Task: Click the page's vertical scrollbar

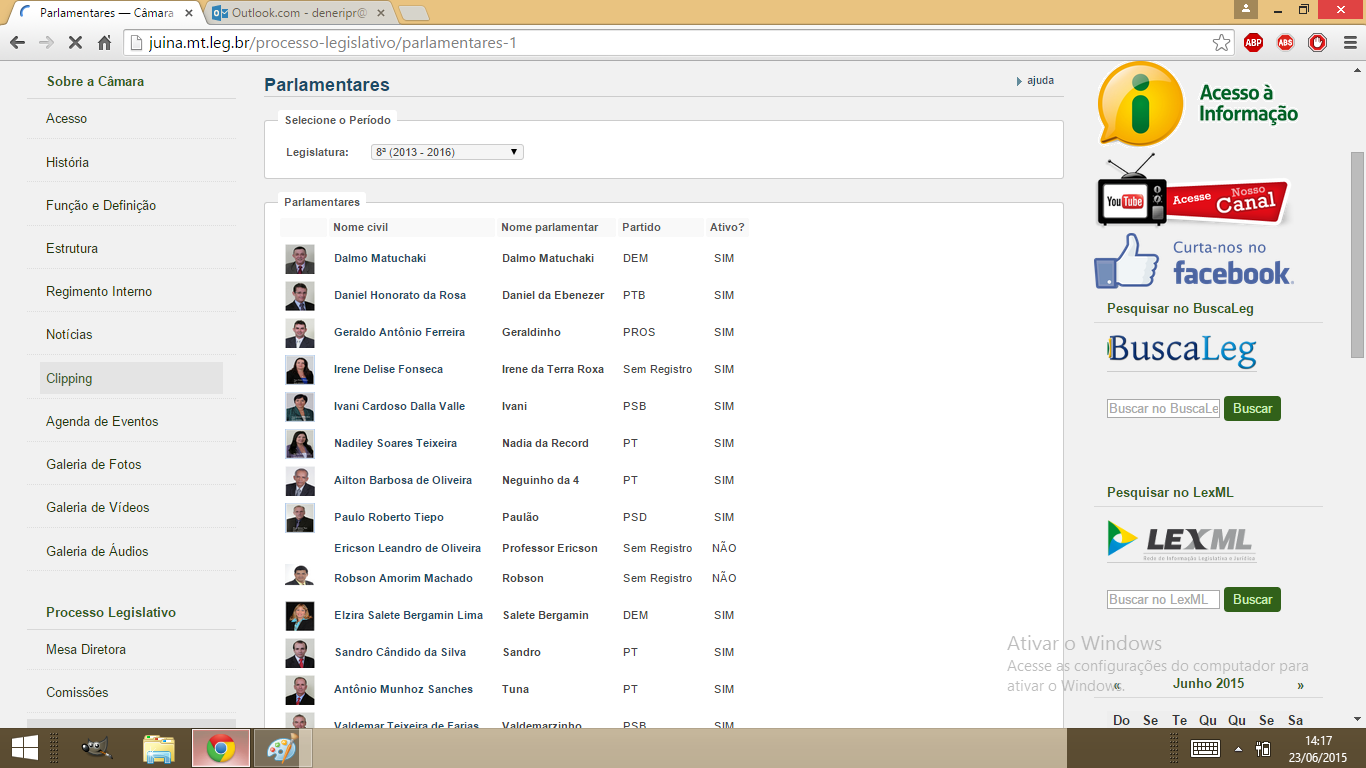Action: (1357, 254)
